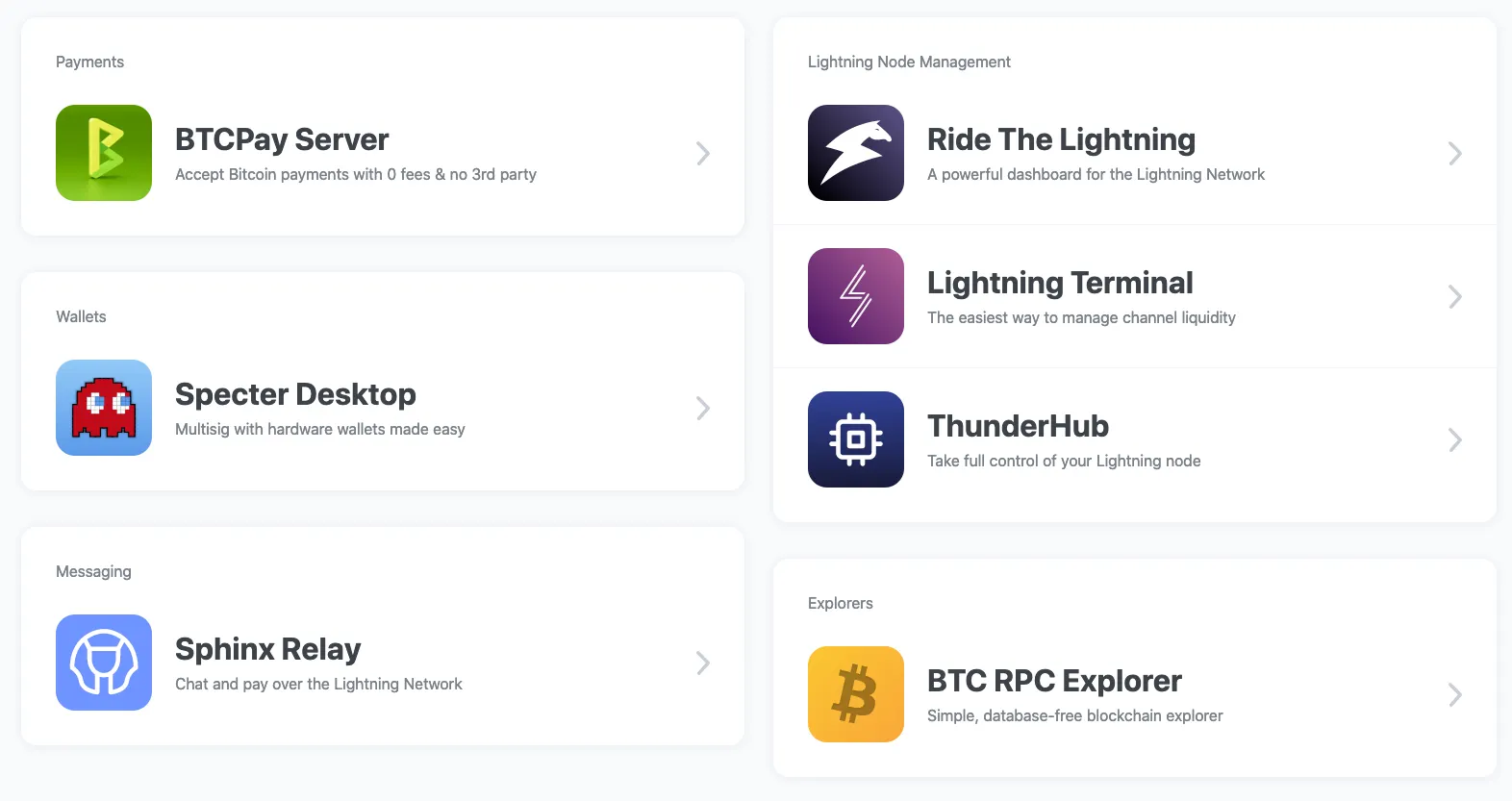The height and width of the screenshot is (801, 1512).
Task: Click the orange BTC RPC Explorer icon
Action: (856, 694)
